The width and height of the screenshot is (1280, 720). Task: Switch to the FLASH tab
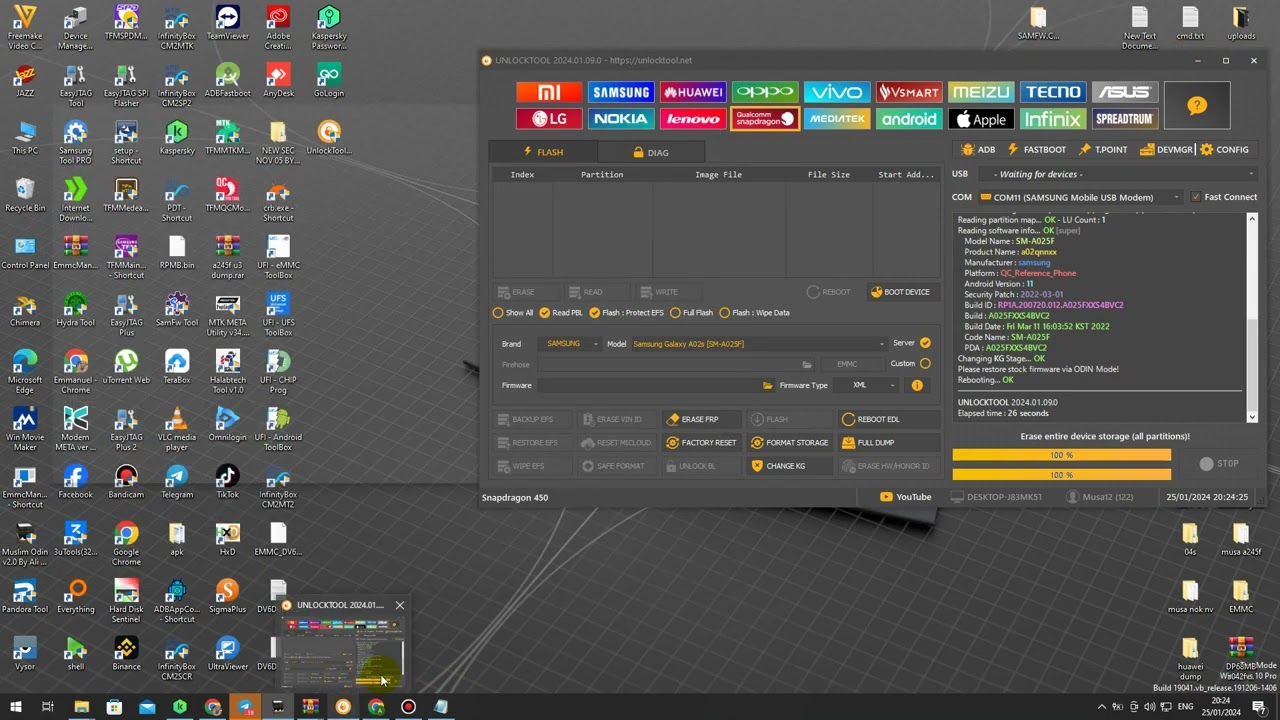pos(544,152)
